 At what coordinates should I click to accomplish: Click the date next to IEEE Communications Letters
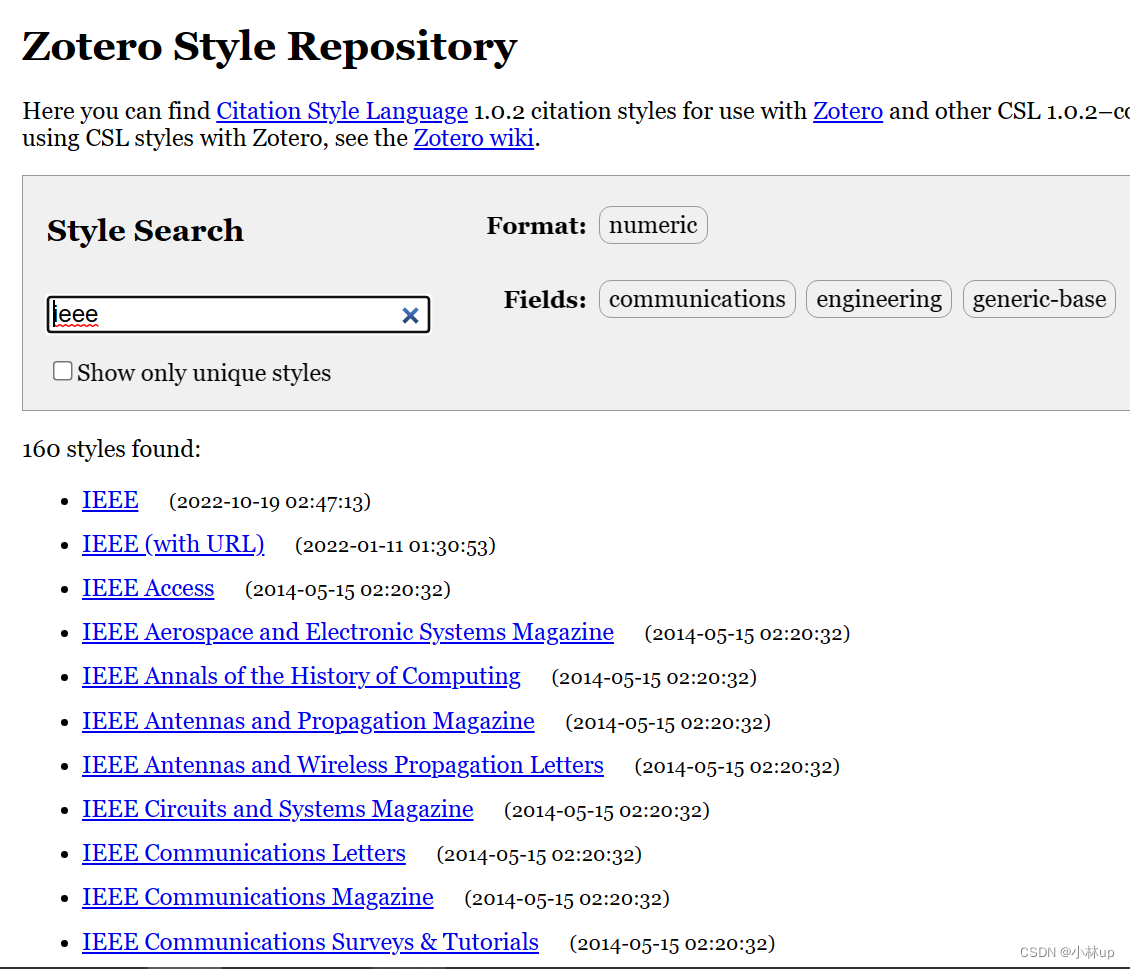539,854
